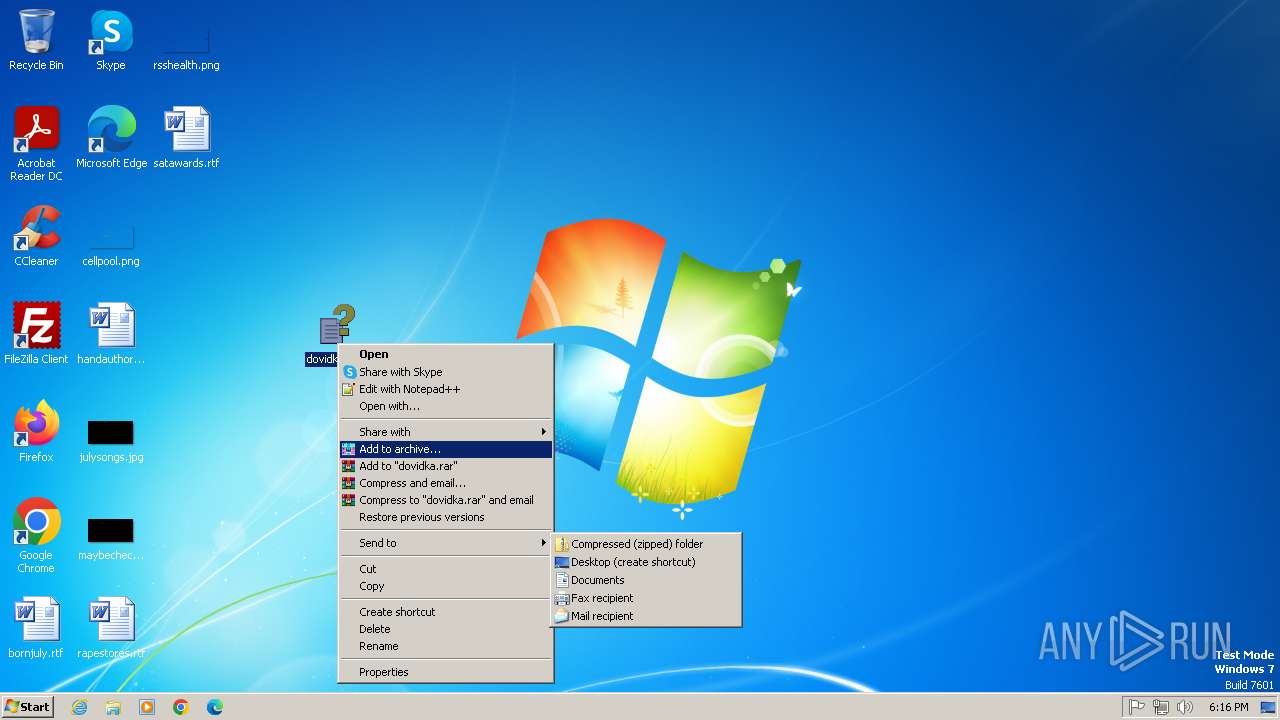Select the Microsoft Edge desktop shortcut
This screenshot has height=720, width=1280.
click(x=111, y=138)
